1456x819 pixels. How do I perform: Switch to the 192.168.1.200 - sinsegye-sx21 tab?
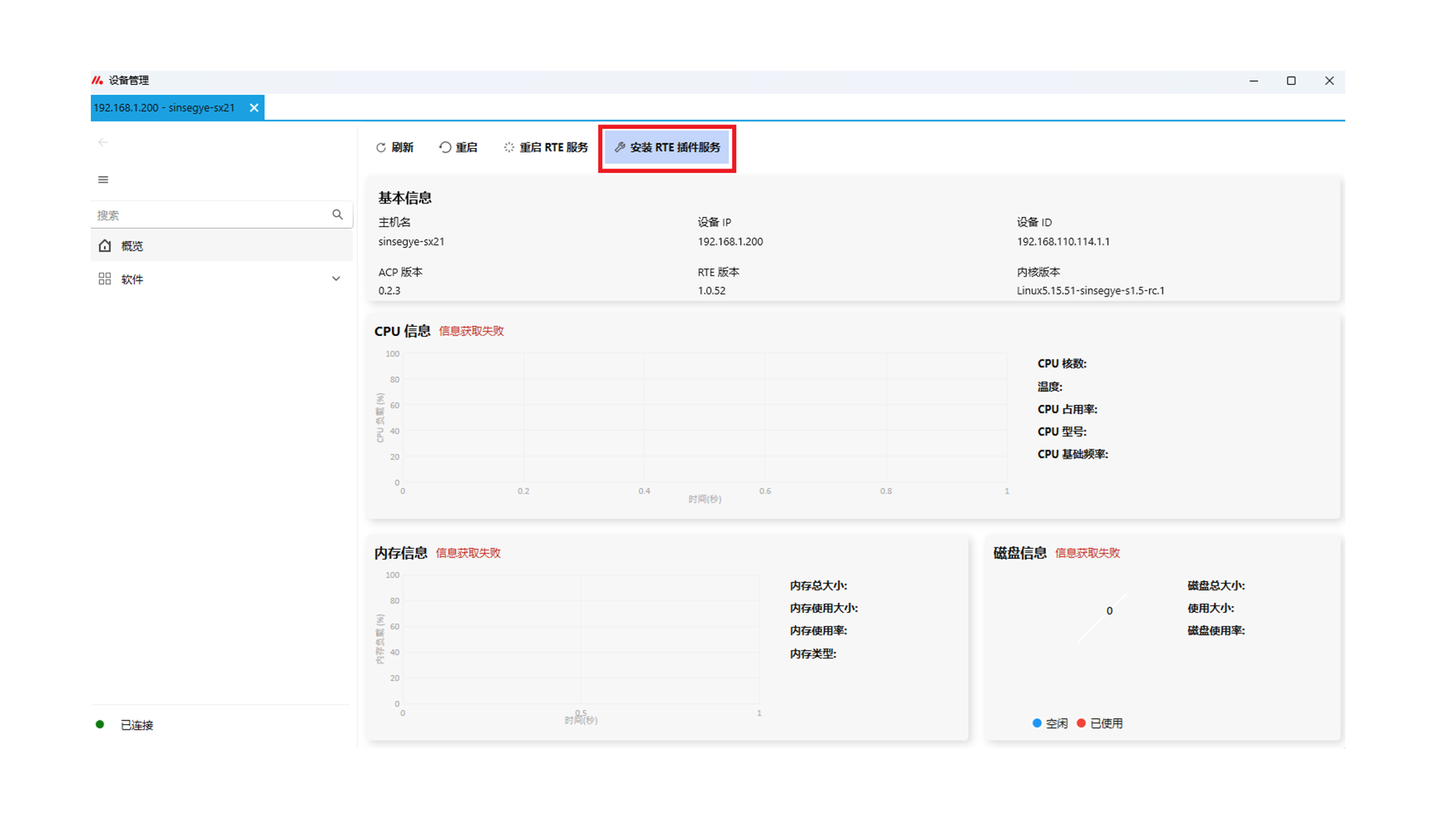165,108
